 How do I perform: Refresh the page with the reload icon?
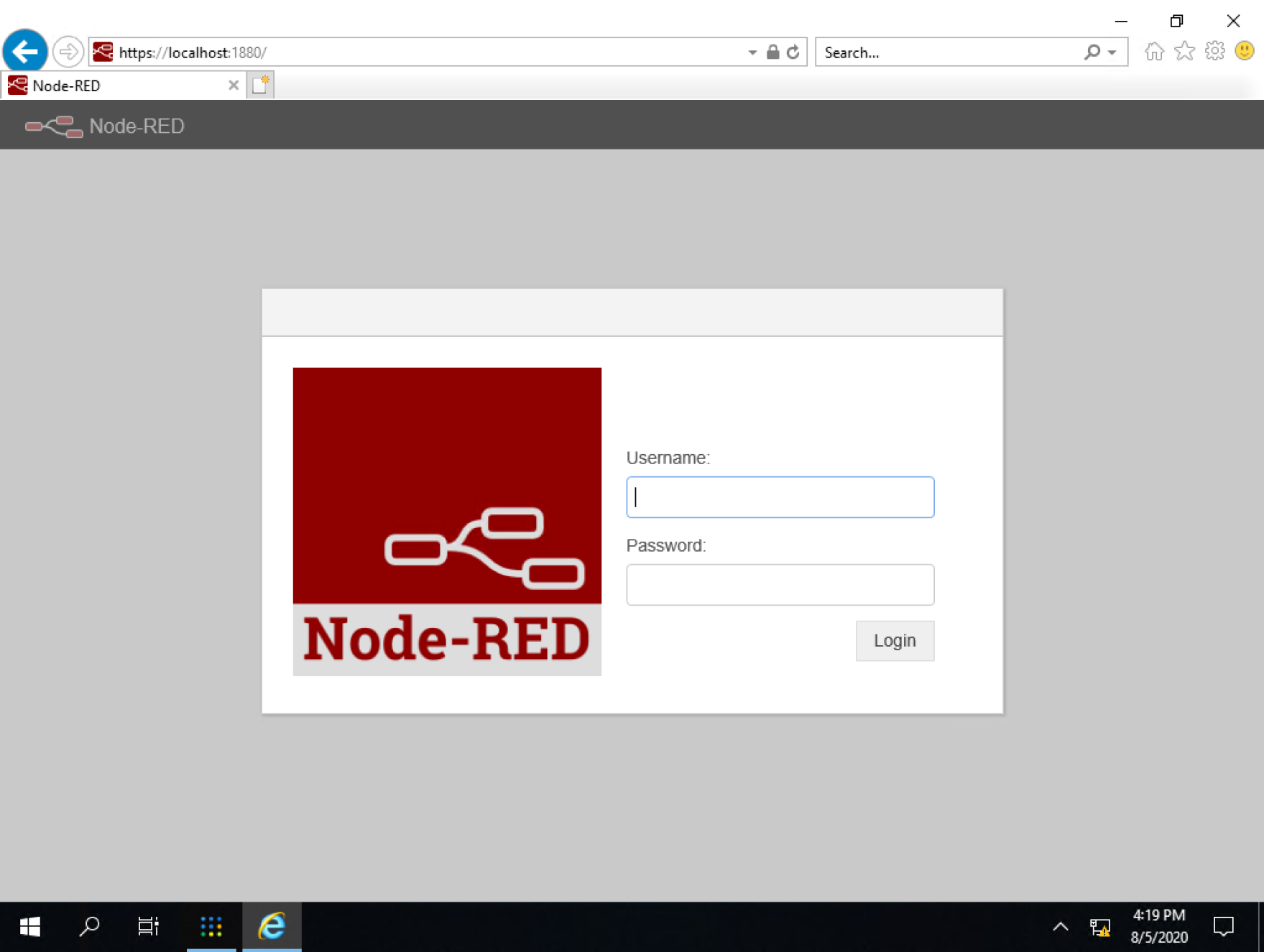tap(793, 52)
